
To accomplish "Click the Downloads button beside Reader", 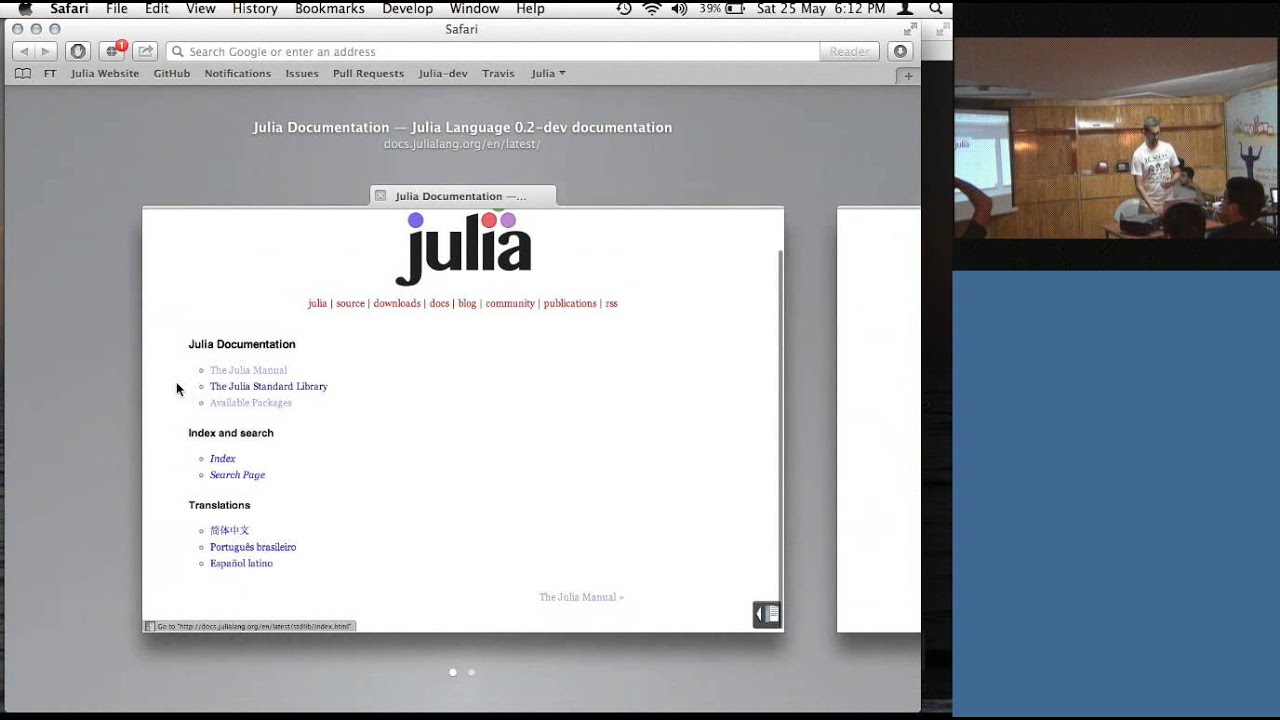I will (x=900, y=51).
